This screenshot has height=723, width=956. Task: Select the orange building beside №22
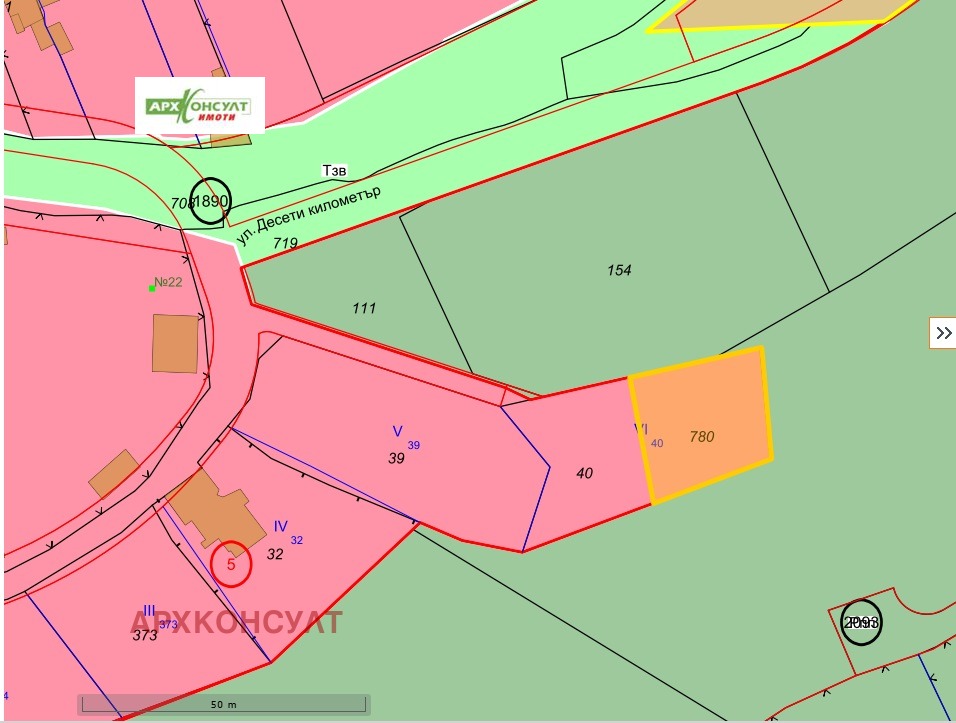[175, 343]
